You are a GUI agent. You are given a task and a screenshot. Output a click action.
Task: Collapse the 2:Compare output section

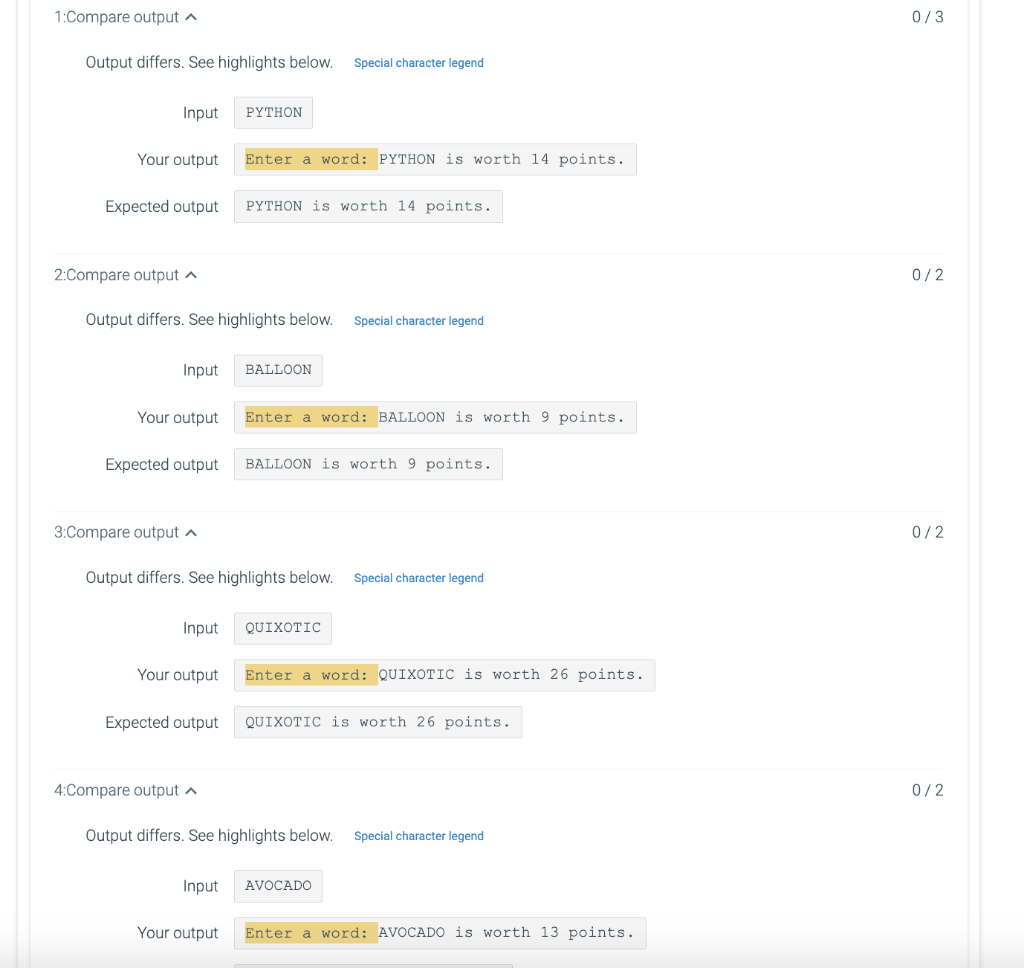[x=191, y=275]
